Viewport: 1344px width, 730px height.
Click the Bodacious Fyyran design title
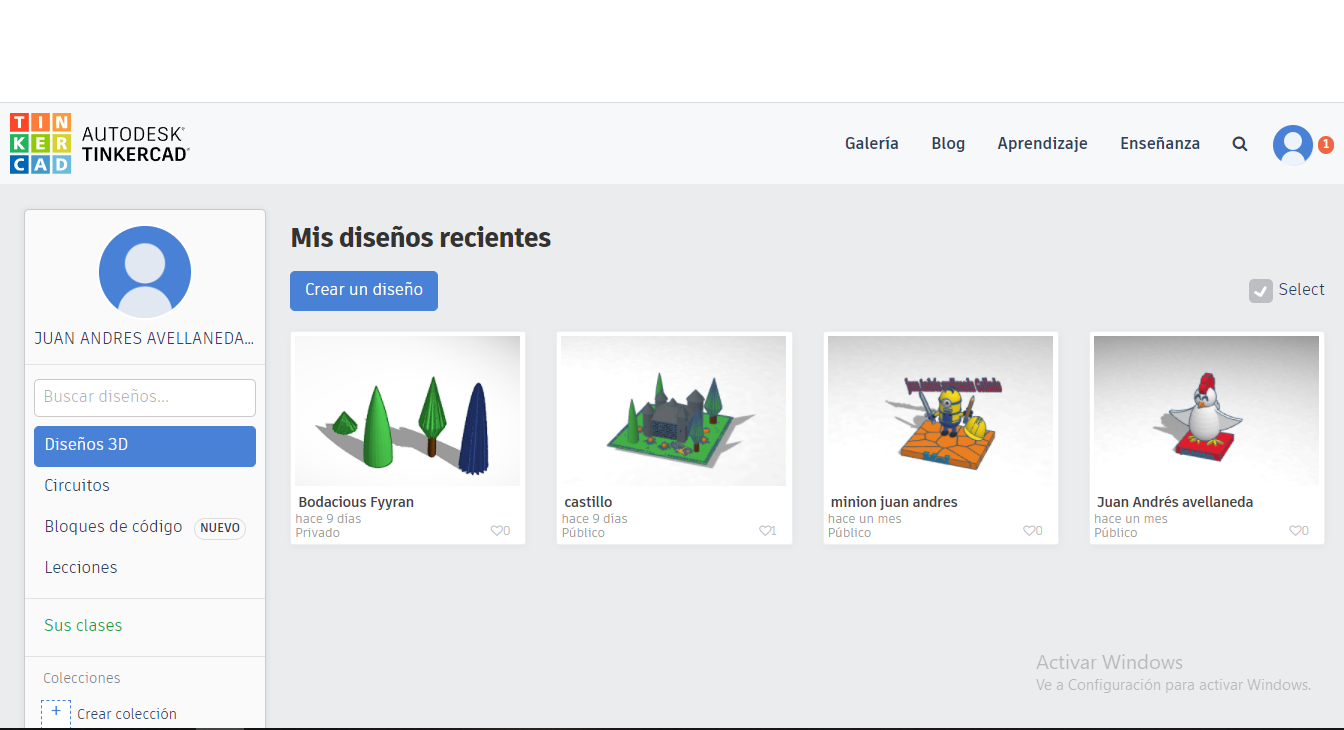click(356, 502)
